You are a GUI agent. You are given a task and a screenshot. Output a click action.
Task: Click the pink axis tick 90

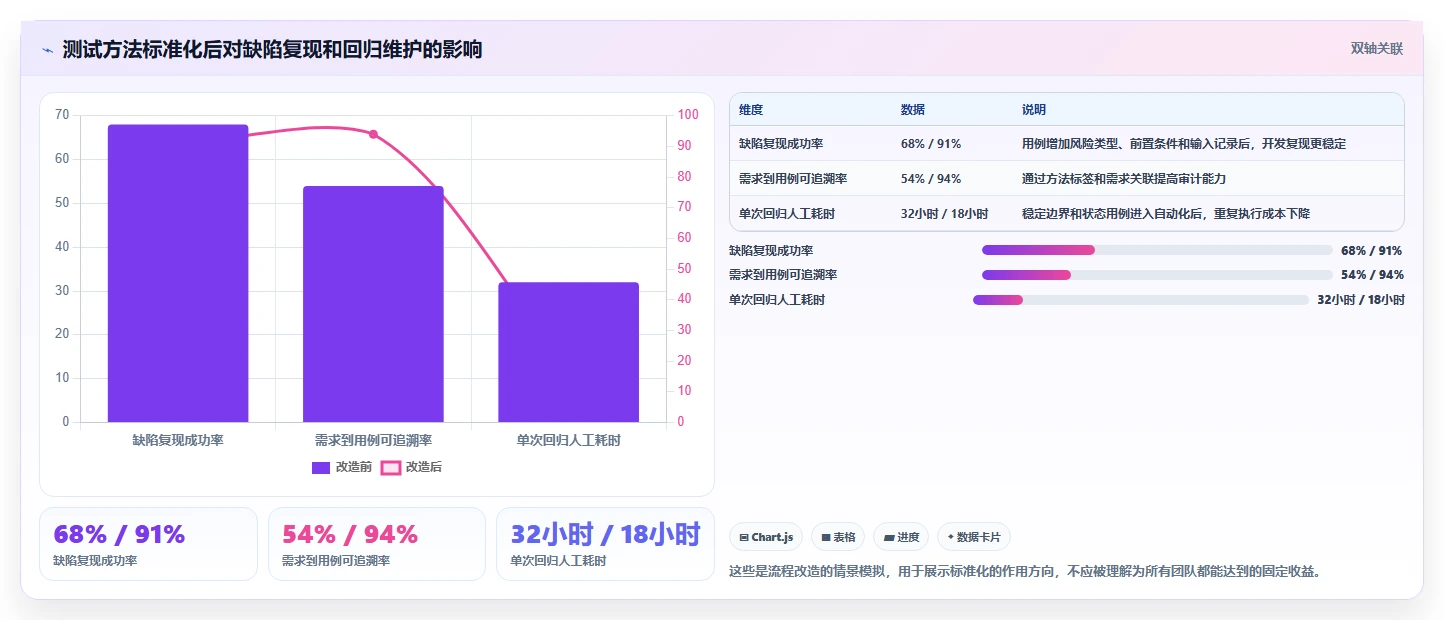click(x=685, y=146)
